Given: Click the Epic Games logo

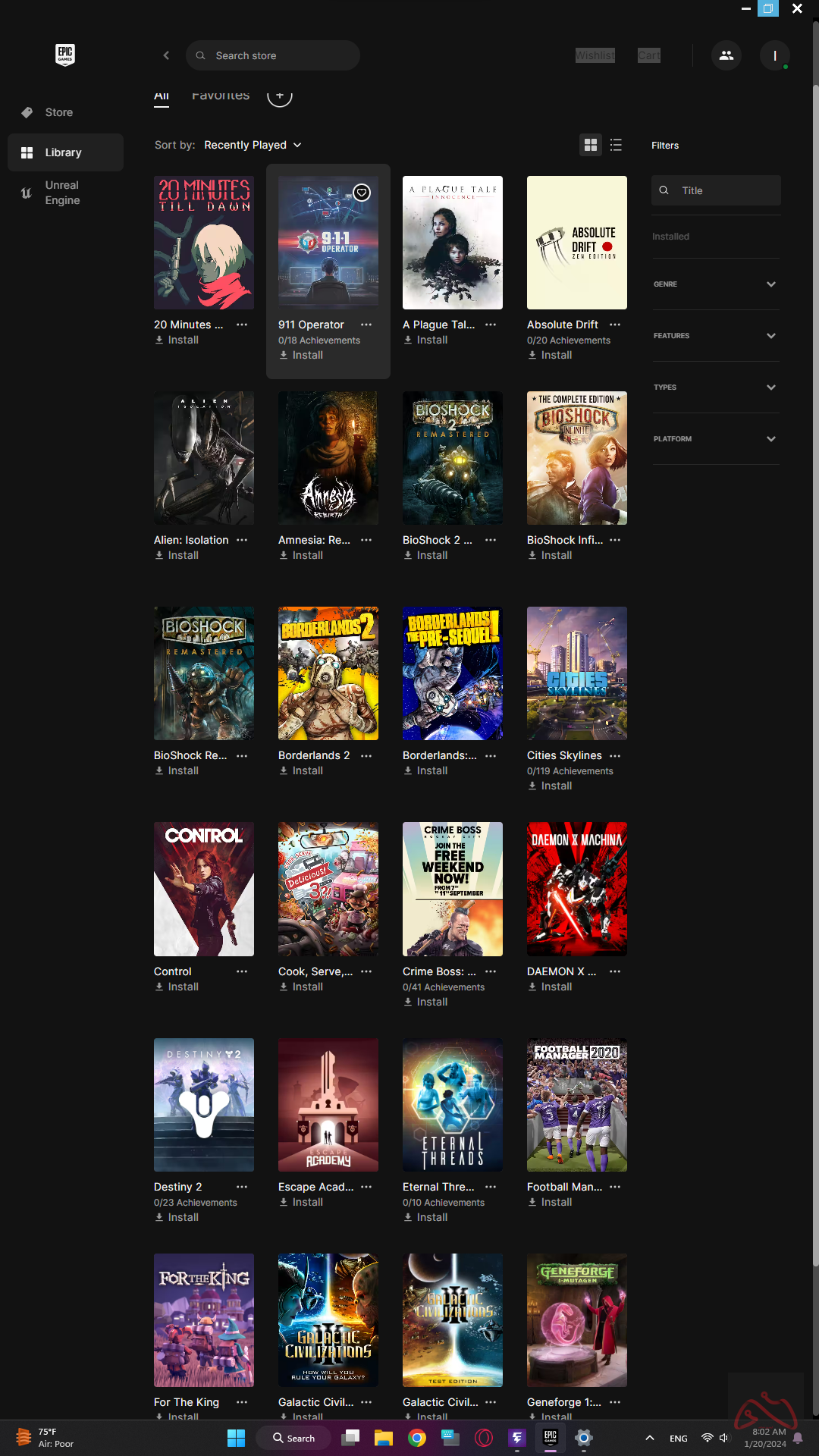Looking at the screenshot, I should point(65,55).
